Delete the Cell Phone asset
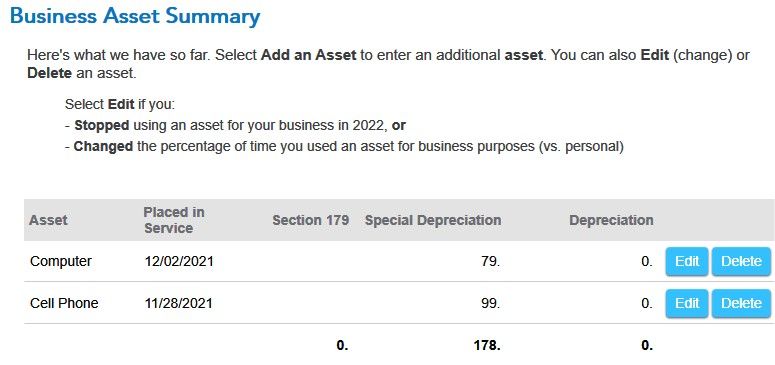 click(x=741, y=303)
